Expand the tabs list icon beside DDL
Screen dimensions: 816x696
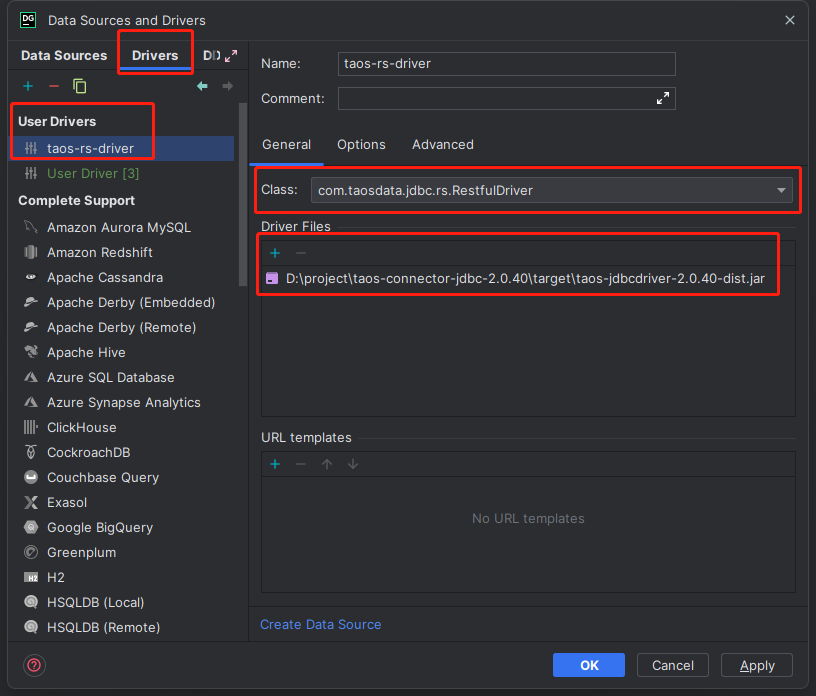[231, 56]
